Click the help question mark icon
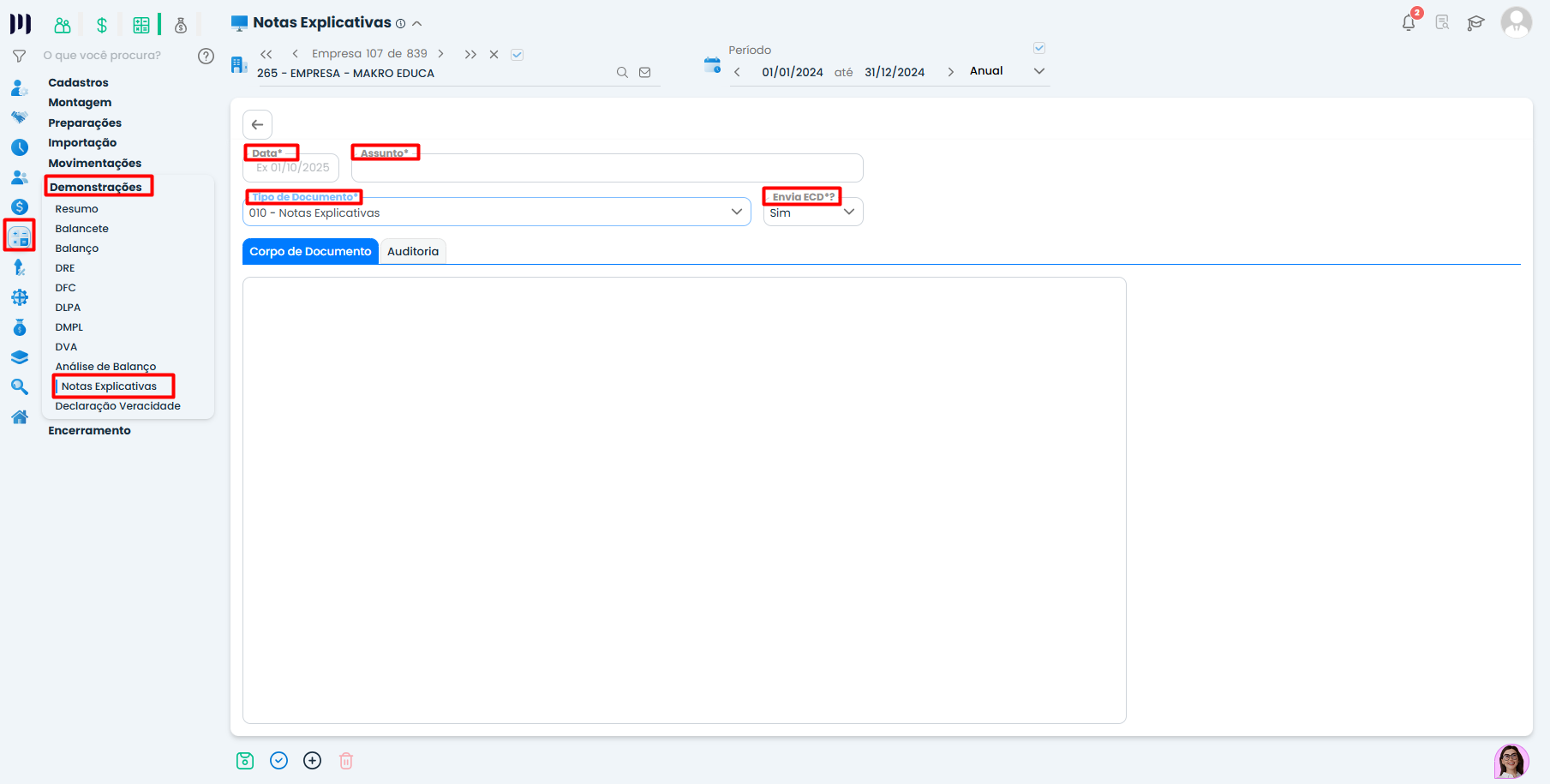 (206, 56)
